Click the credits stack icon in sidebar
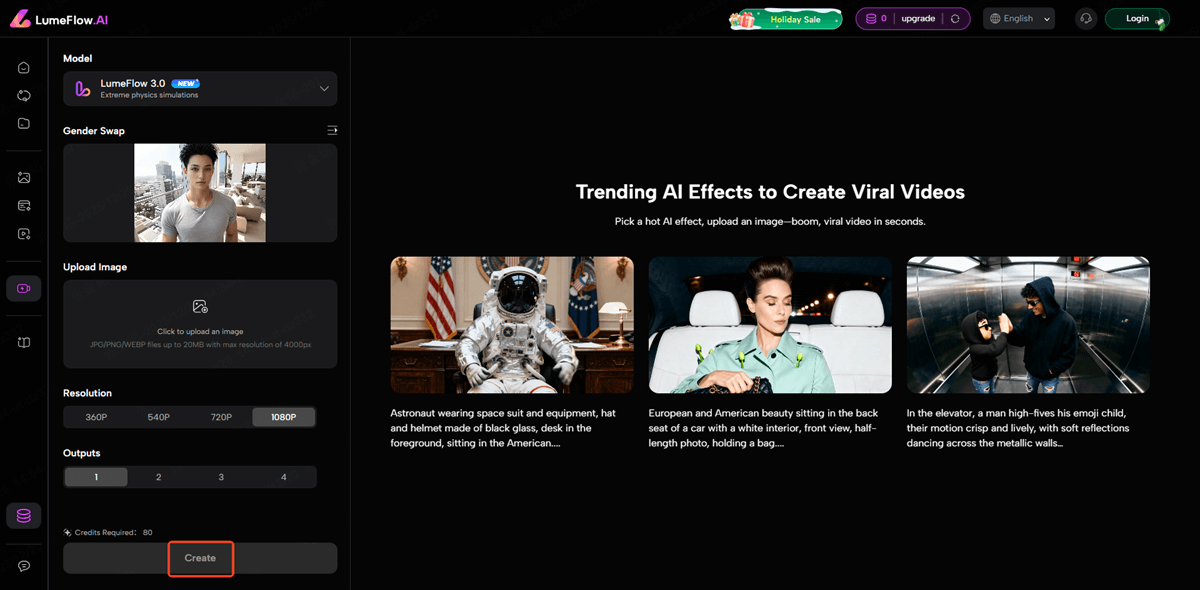Screen dimensions: 1200x590 click(23, 515)
